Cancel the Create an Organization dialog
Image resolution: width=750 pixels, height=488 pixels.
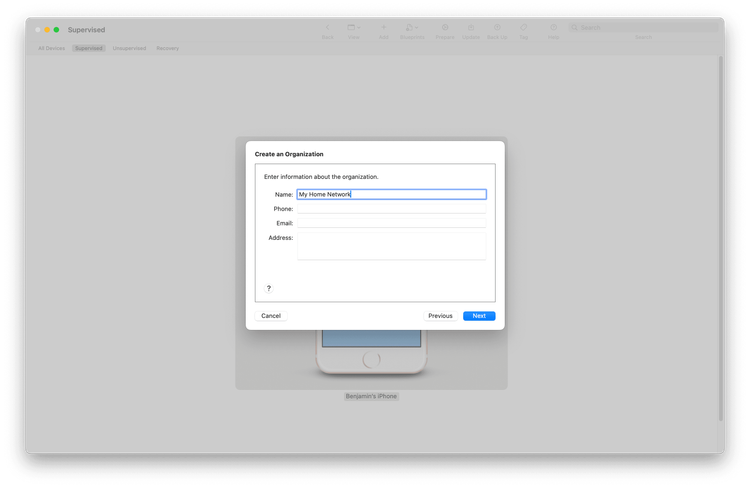click(271, 316)
